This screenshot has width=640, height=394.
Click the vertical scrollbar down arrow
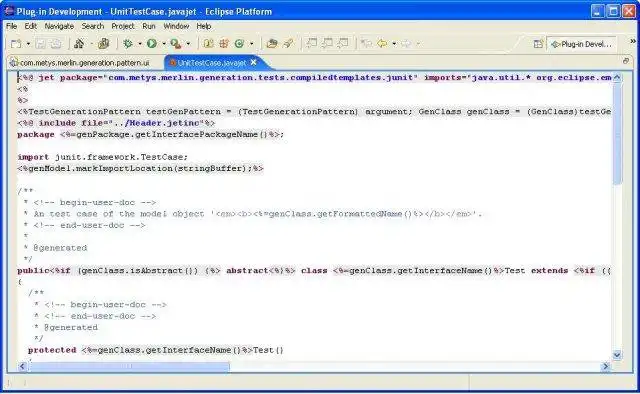(617, 355)
